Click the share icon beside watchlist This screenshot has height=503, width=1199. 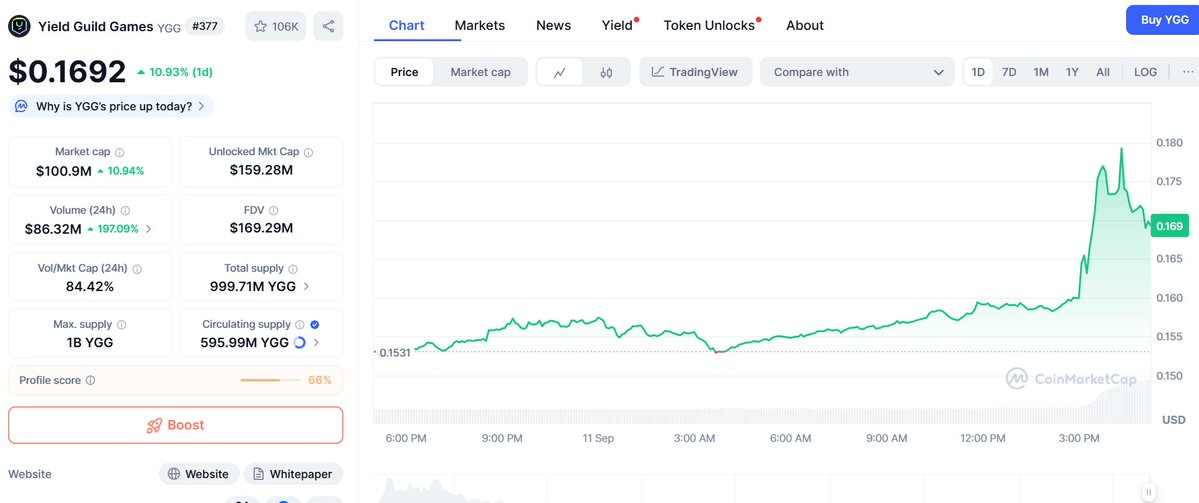(328, 26)
